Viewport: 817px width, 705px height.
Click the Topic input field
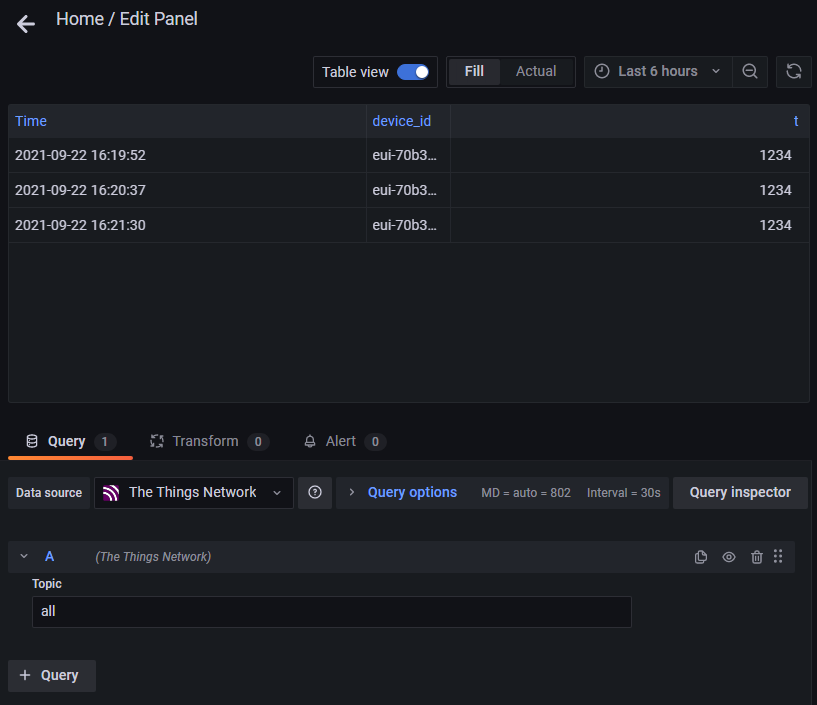click(x=331, y=612)
